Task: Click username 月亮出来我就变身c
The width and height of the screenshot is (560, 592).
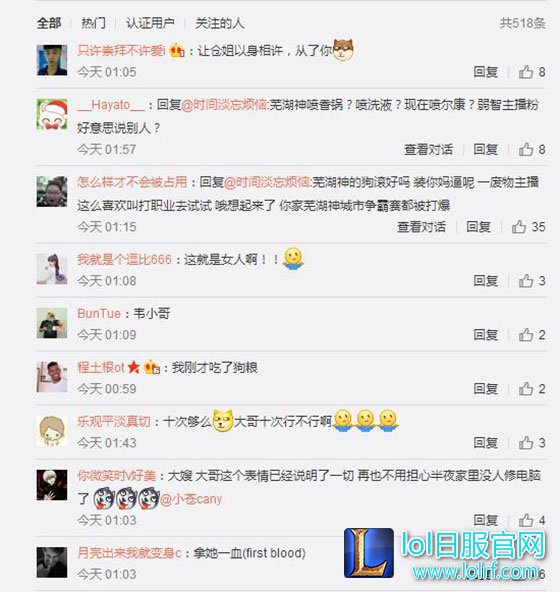Action: pos(129,553)
